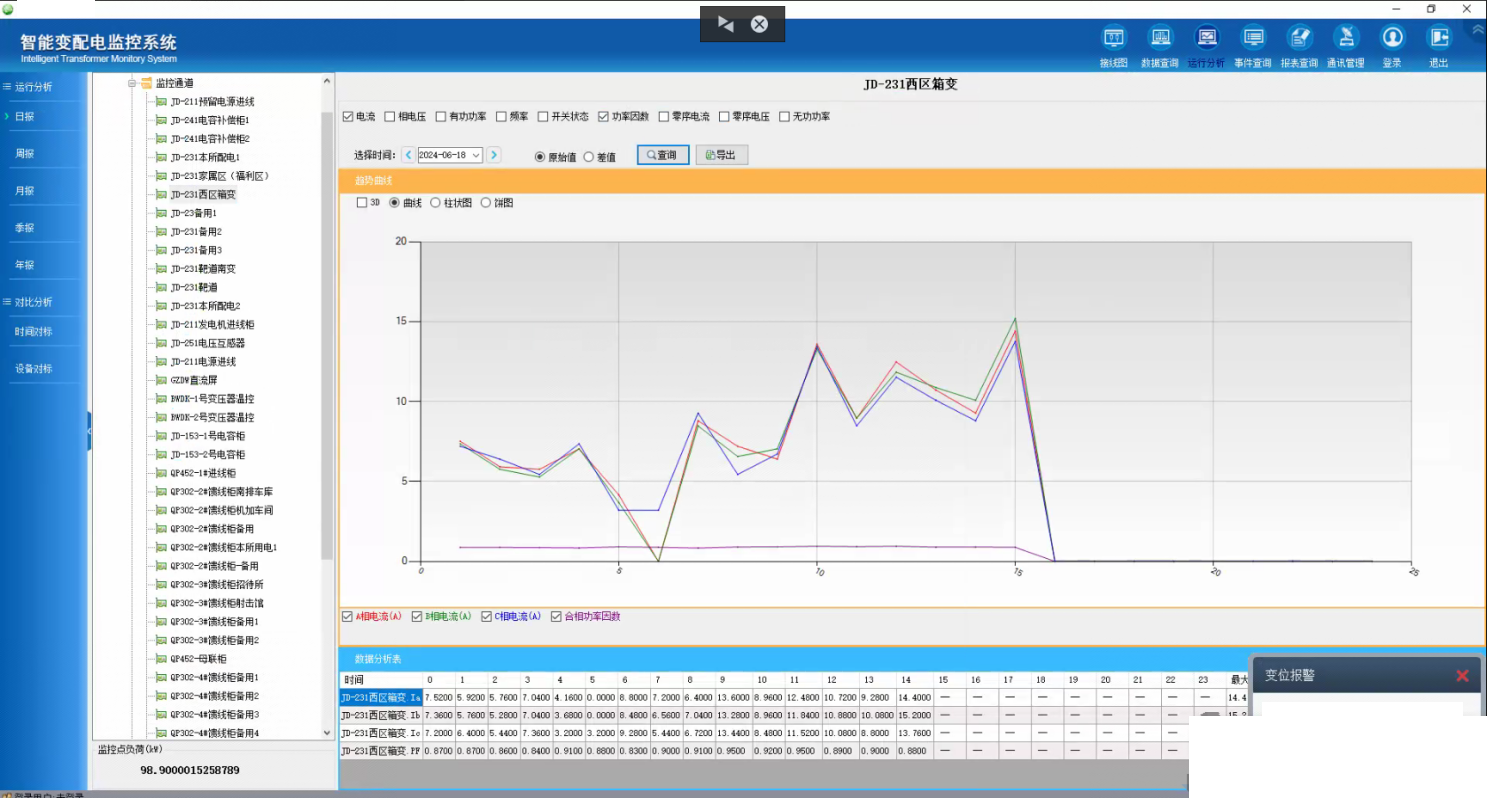This screenshot has height=798, width=1487.
Task: Select QP452-母联柜 in the tree
Action: point(198,659)
